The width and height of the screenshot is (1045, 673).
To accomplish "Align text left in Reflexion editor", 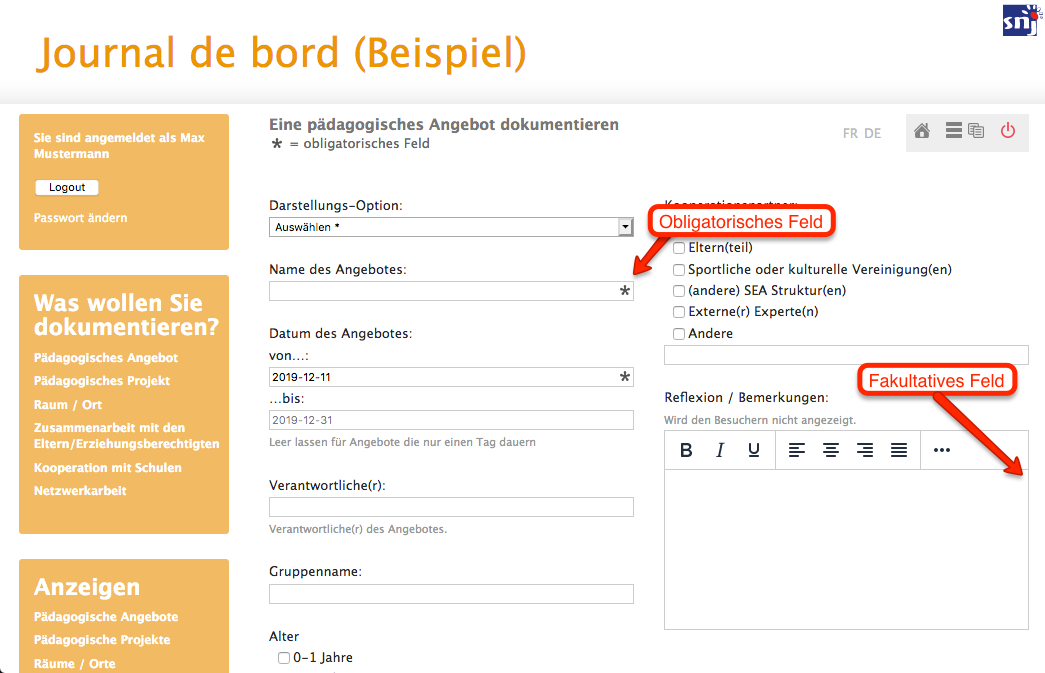I will [796, 450].
